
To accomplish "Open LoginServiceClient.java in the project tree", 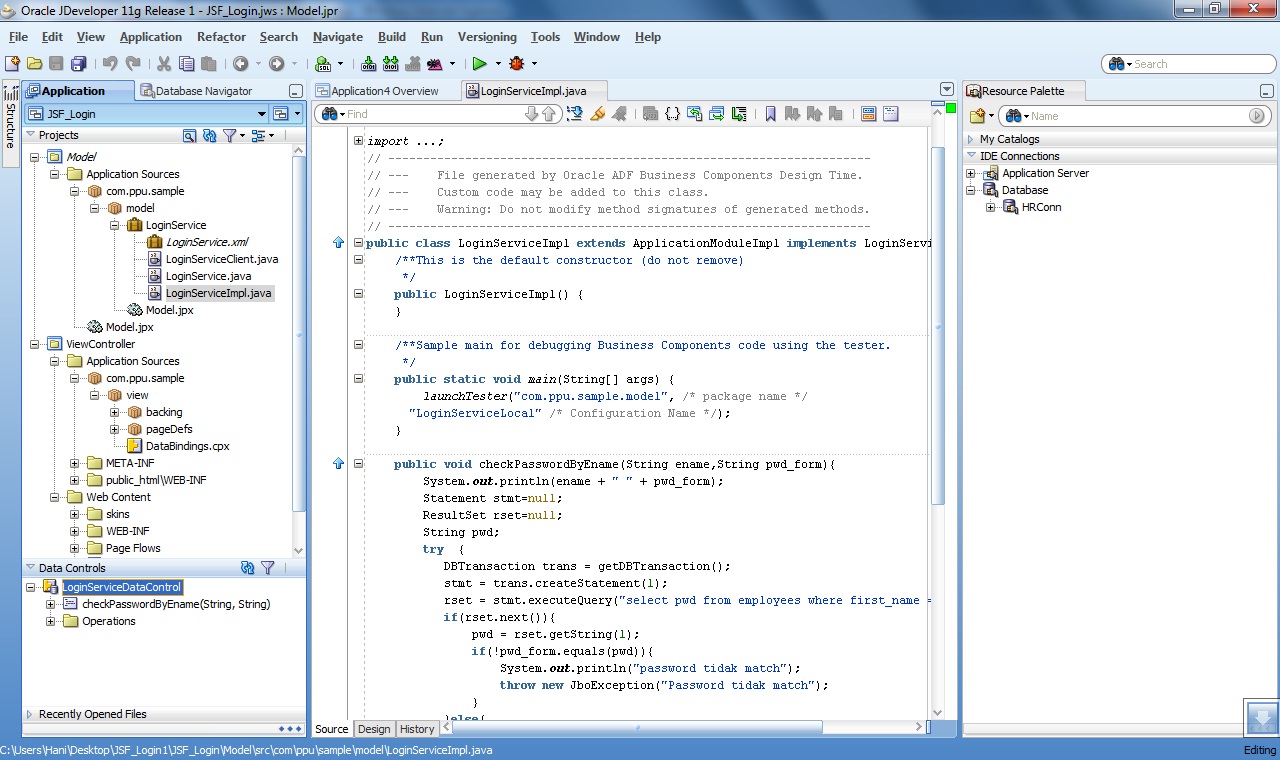I will (x=221, y=259).
